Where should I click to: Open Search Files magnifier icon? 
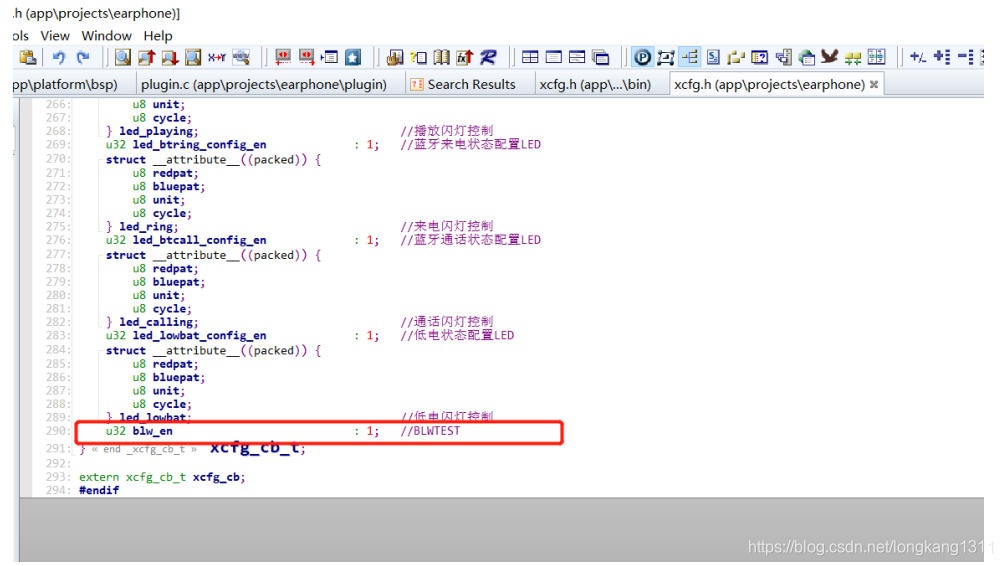click(x=193, y=58)
